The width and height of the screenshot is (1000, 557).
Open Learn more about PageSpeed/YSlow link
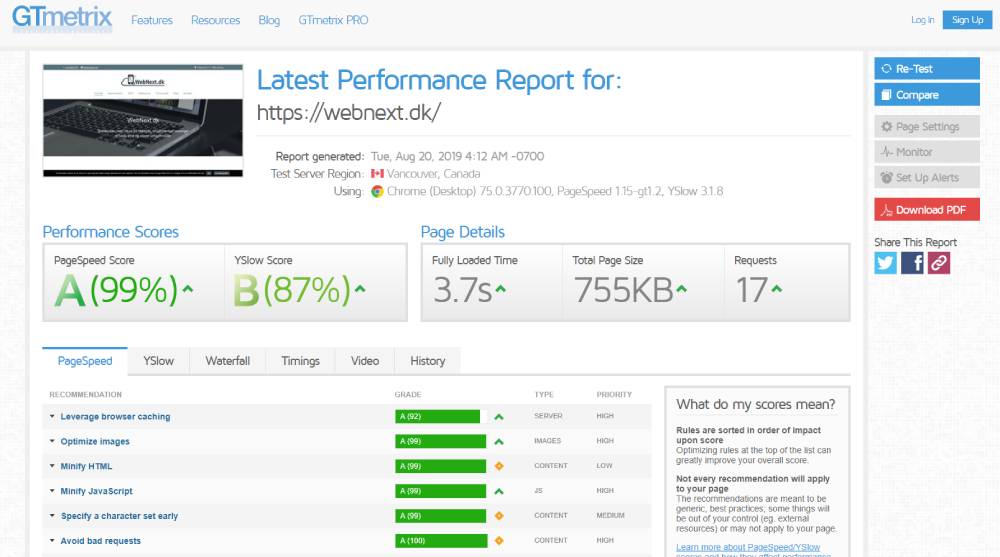coord(748,547)
